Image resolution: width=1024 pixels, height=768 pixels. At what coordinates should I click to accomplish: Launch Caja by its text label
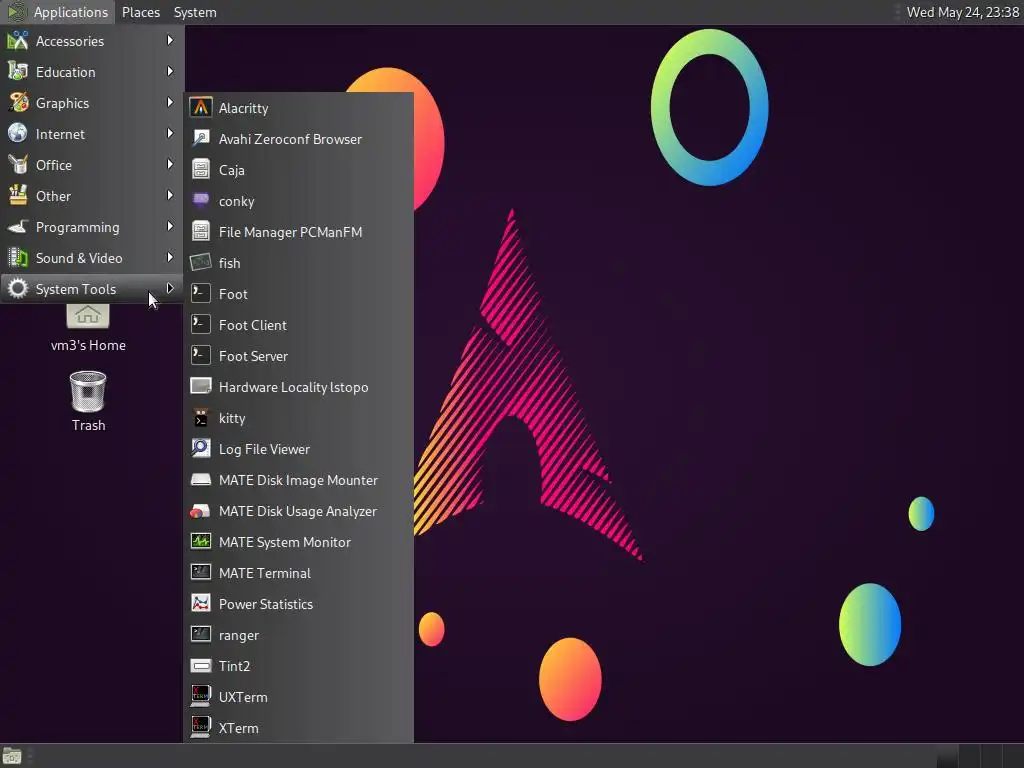tap(232, 170)
